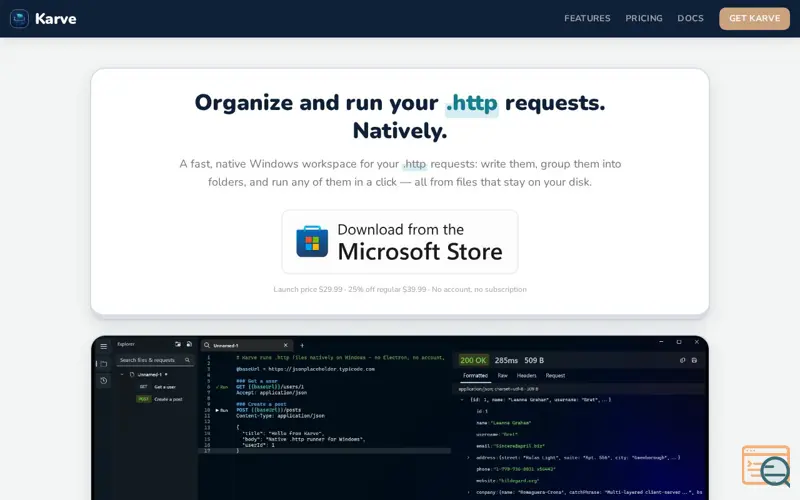Viewport: 800px width, 500px height.
Task: Click the Unnamed-1 file icon in Explorer
Action: [x=132, y=374]
